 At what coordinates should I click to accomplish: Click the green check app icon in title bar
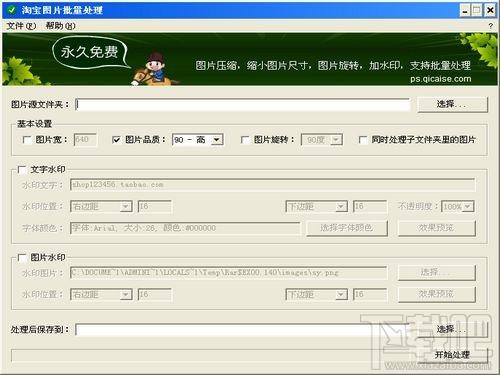[12, 10]
